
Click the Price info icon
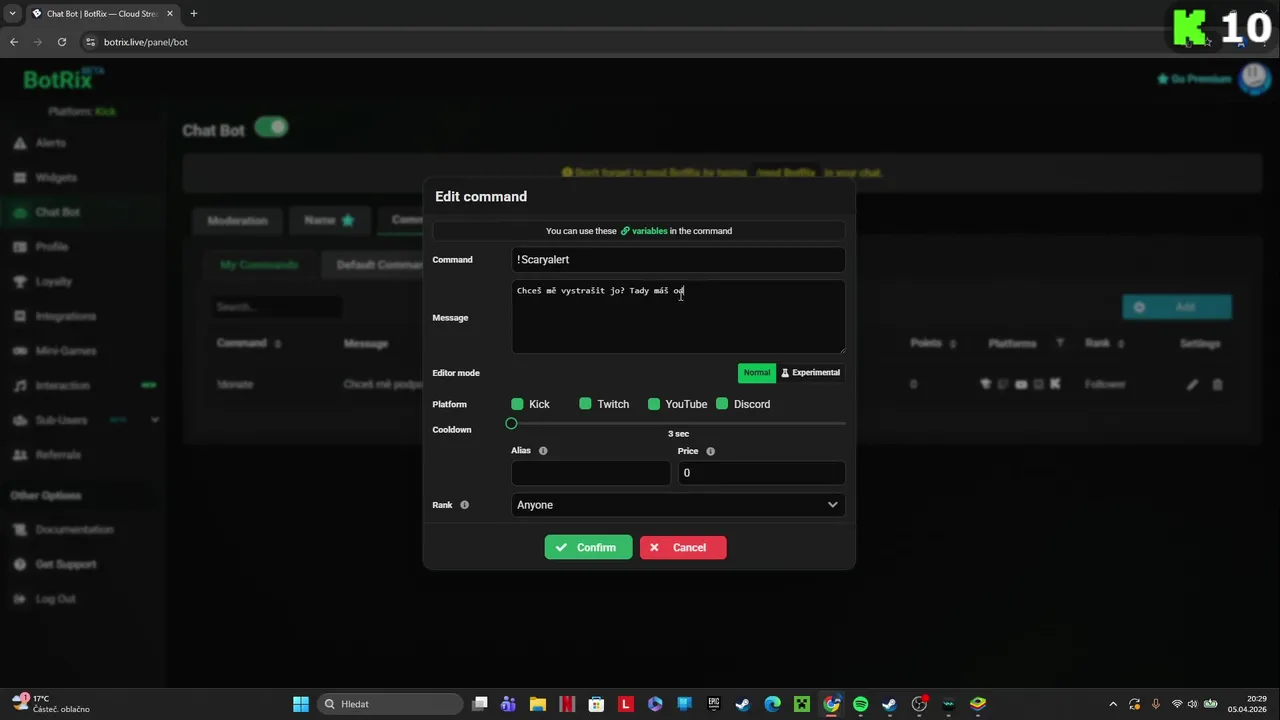click(710, 452)
